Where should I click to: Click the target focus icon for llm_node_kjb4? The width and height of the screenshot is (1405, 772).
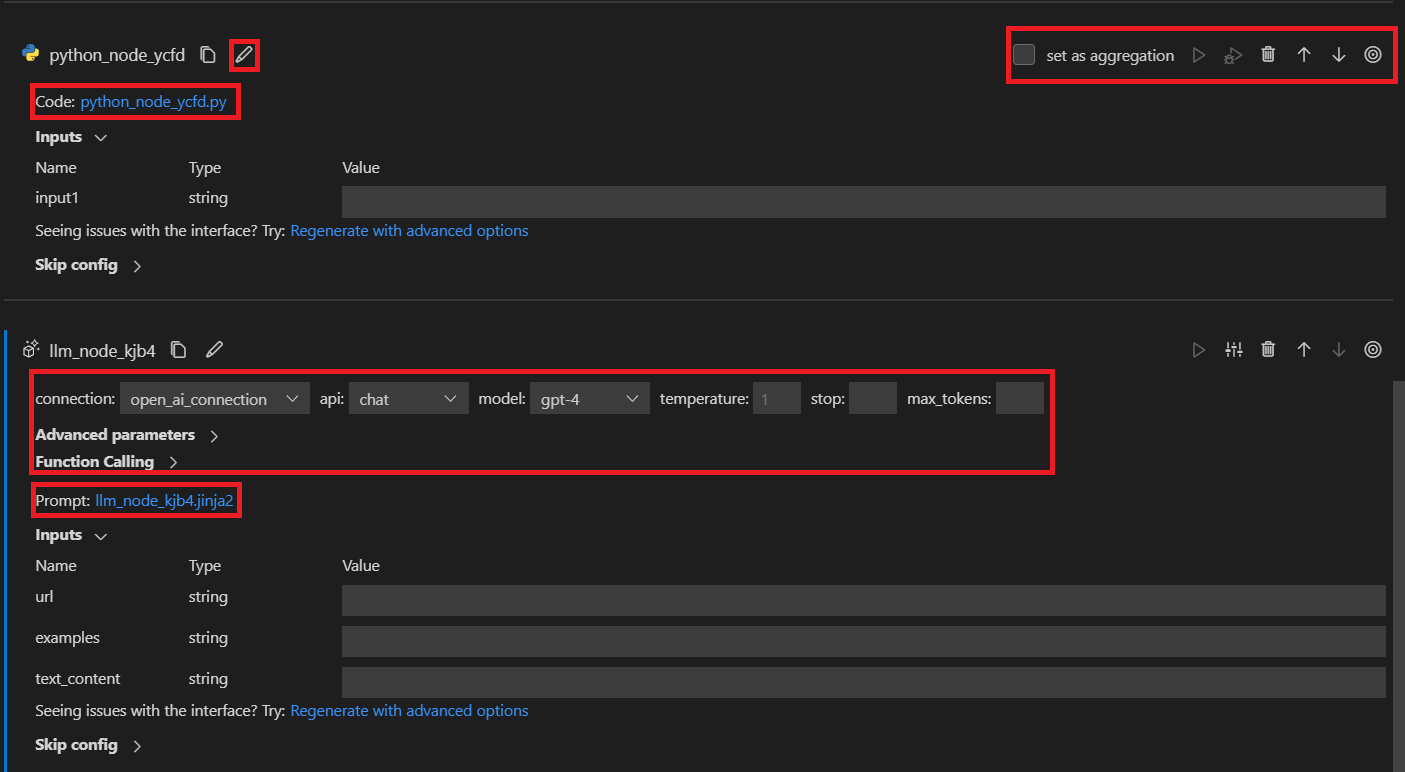coord(1373,350)
